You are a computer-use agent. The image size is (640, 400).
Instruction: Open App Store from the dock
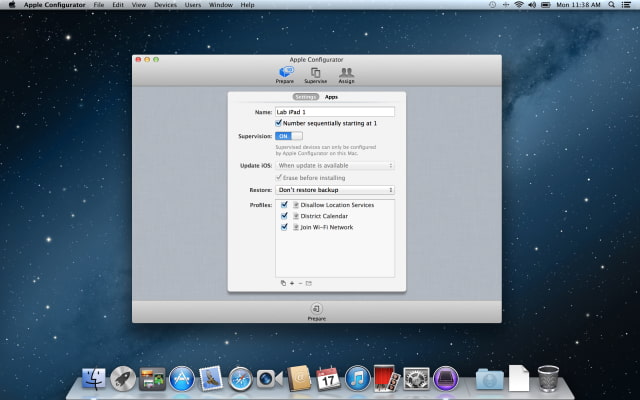click(x=181, y=378)
